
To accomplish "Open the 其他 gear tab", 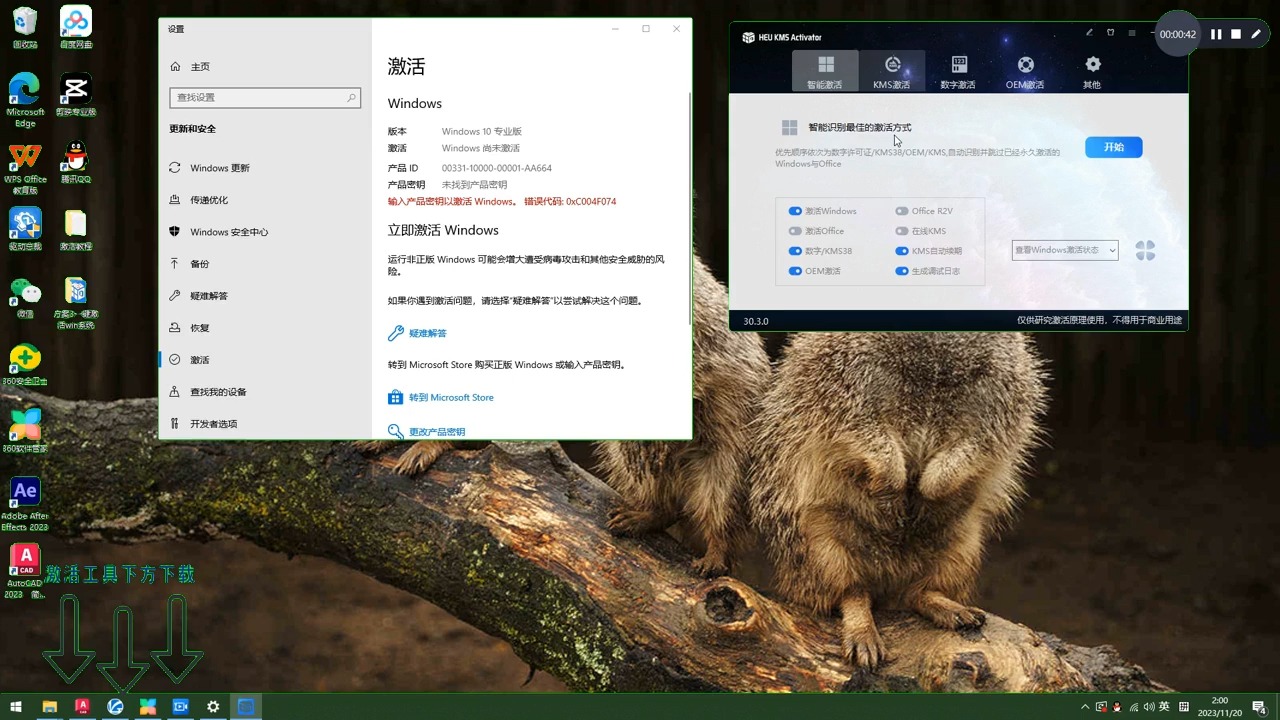I will [x=1092, y=71].
